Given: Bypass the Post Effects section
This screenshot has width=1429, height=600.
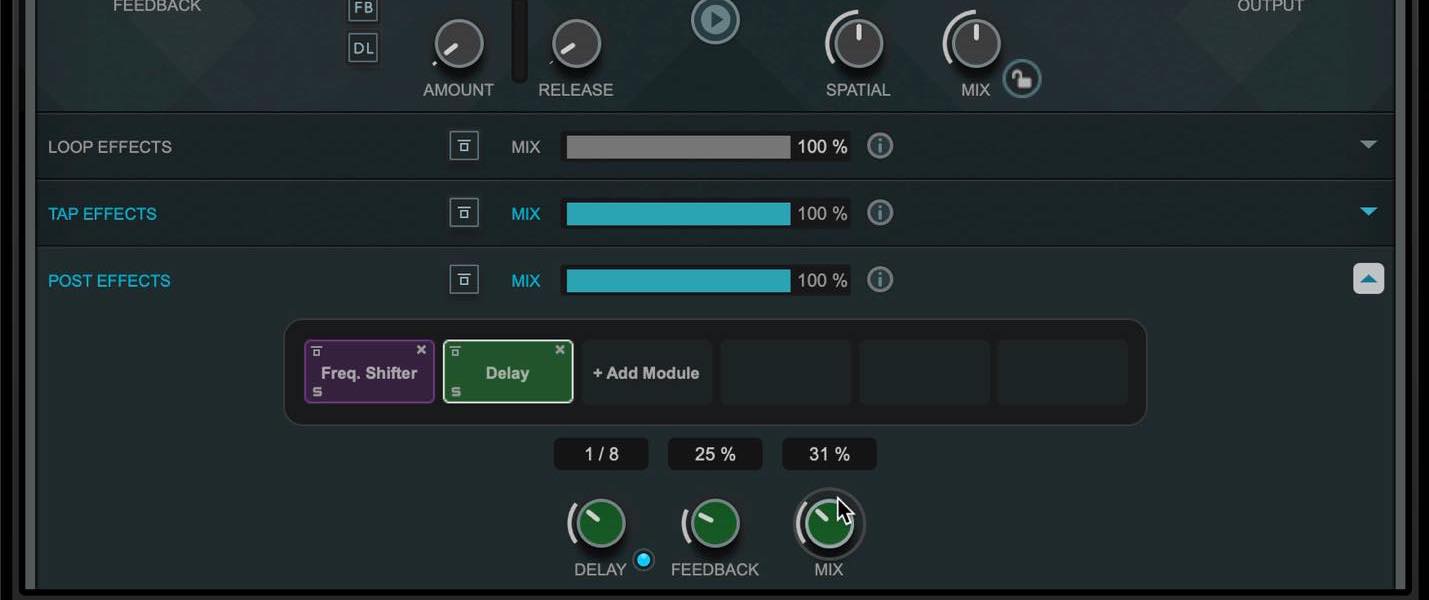Looking at the screenshot, I should click(x=464, y=280).
